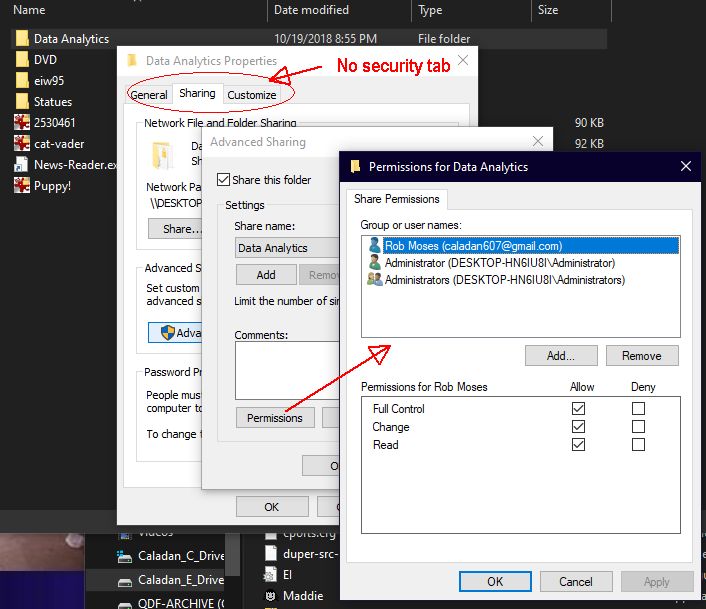Open the Customize tab
The width and height of the screenshot is (706, 609).
(x=252, y=95)
